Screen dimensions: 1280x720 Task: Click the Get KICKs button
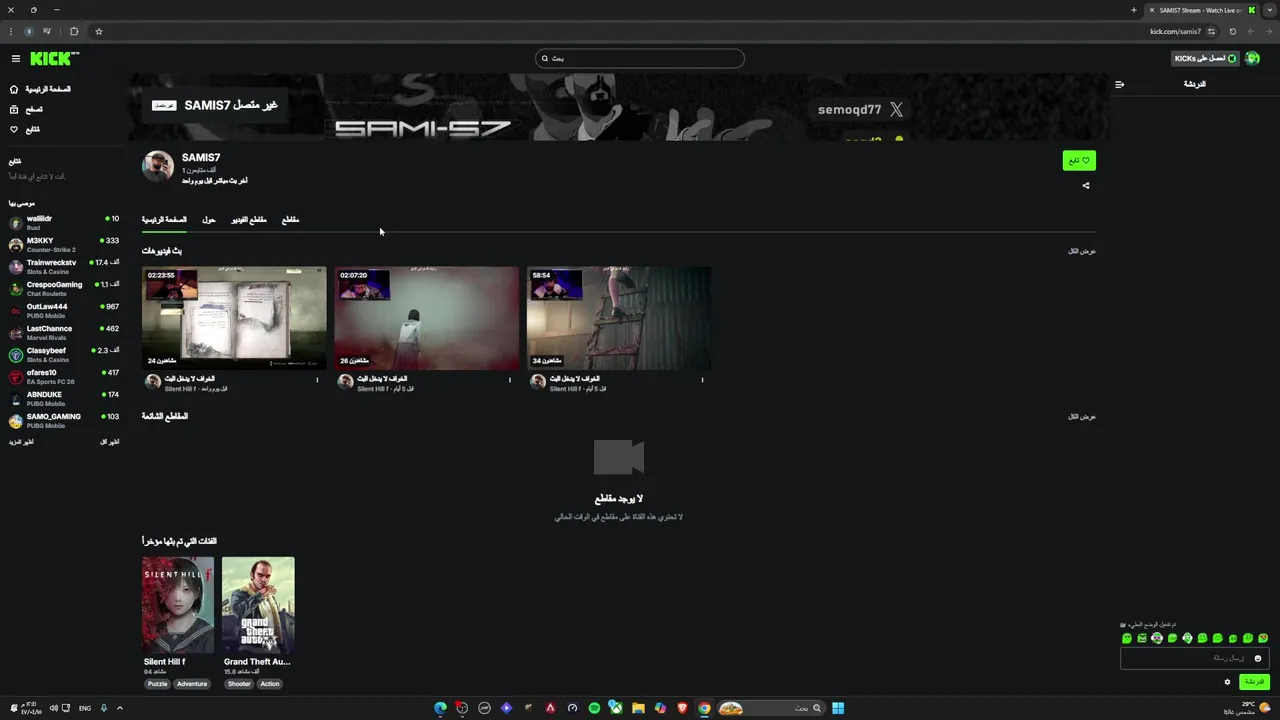coord(1205,58)
